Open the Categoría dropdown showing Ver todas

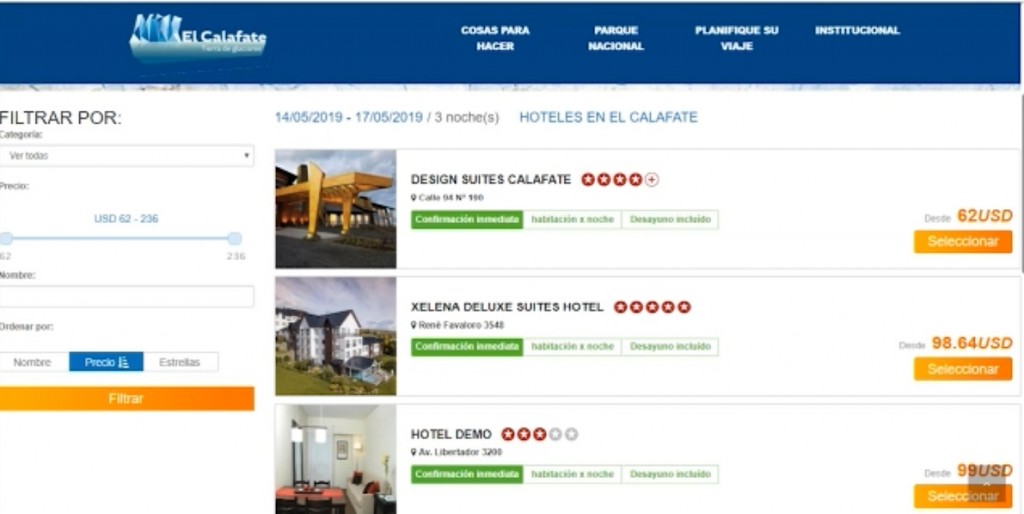pyautogui.click(x=127, y=156)
